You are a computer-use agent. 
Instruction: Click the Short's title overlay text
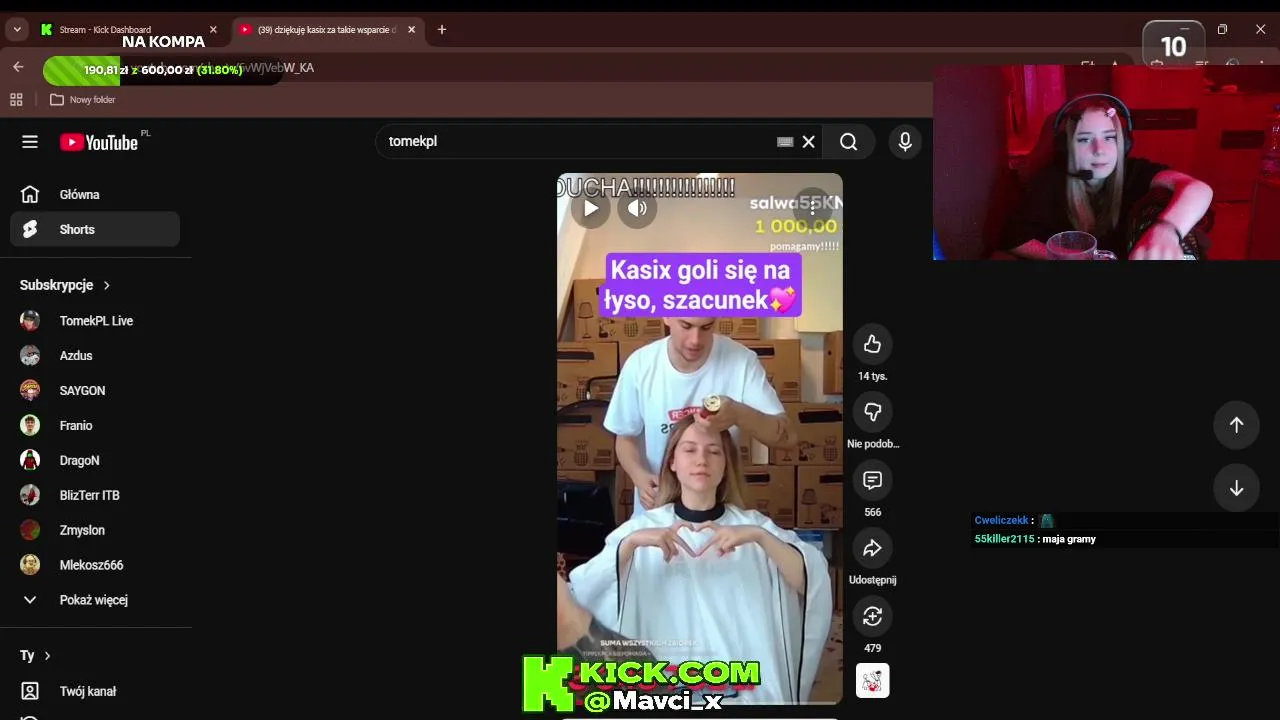pyautogui.click(x=700, y=285)
